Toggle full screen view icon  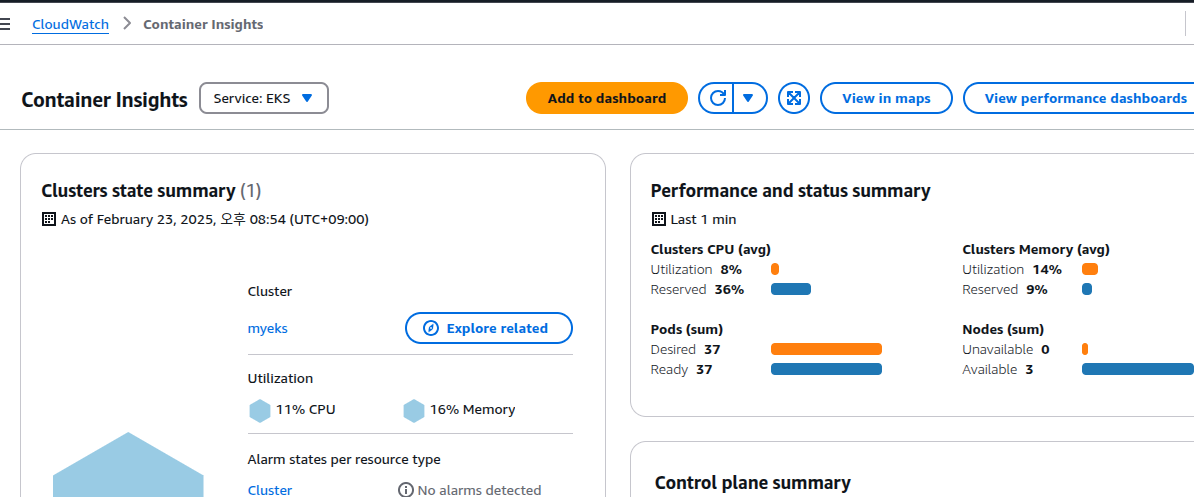pyautogui.click(x=793, y=98)
